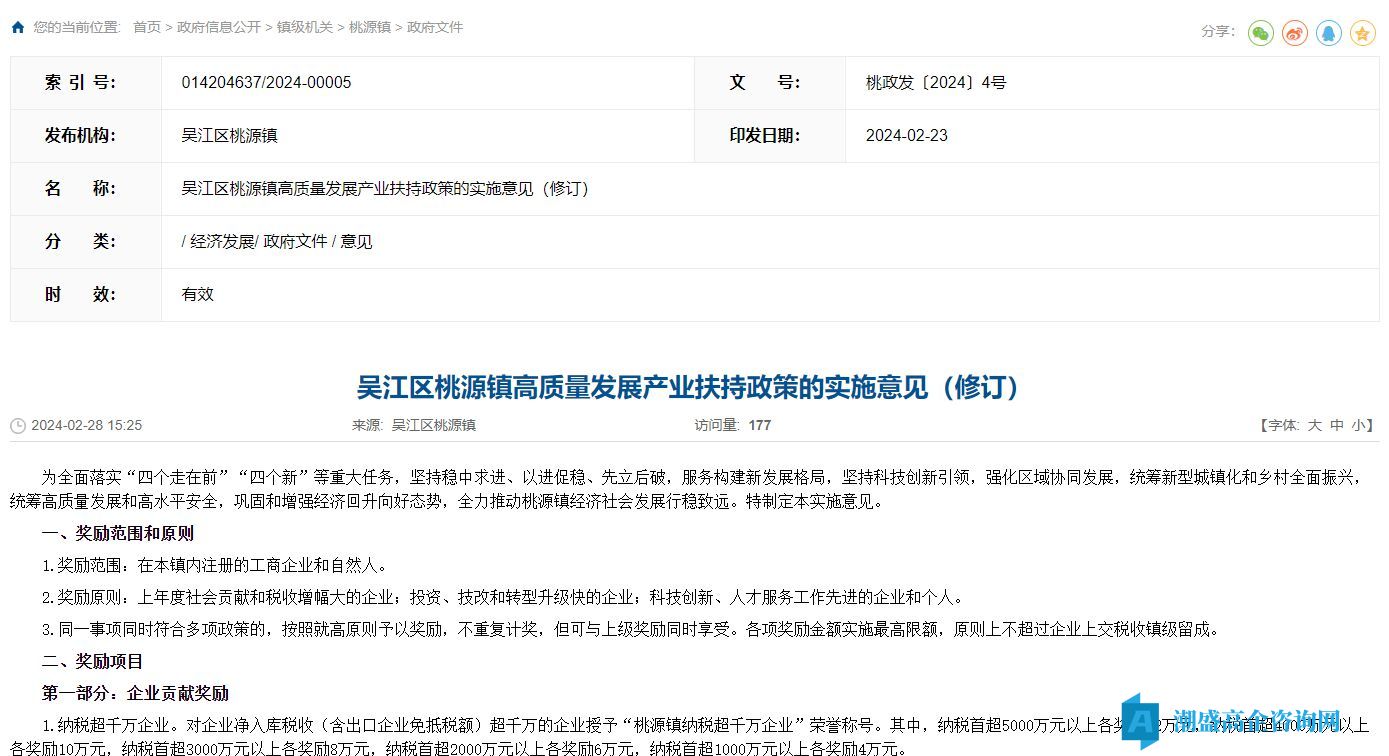1389x756 pixels.
Task: Click the visit count 177
Action: point(760,425)
